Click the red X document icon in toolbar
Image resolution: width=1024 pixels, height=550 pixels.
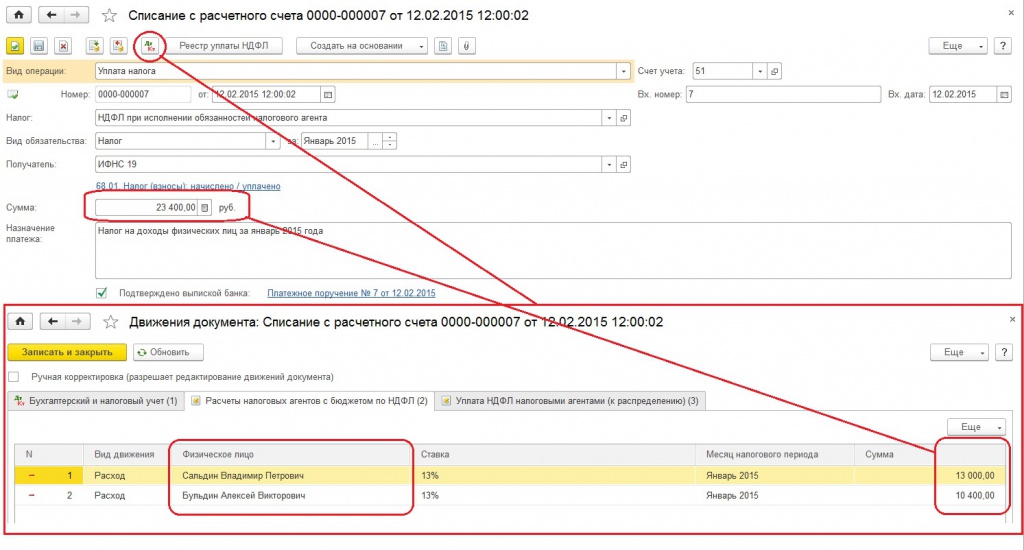click(63, 46)
